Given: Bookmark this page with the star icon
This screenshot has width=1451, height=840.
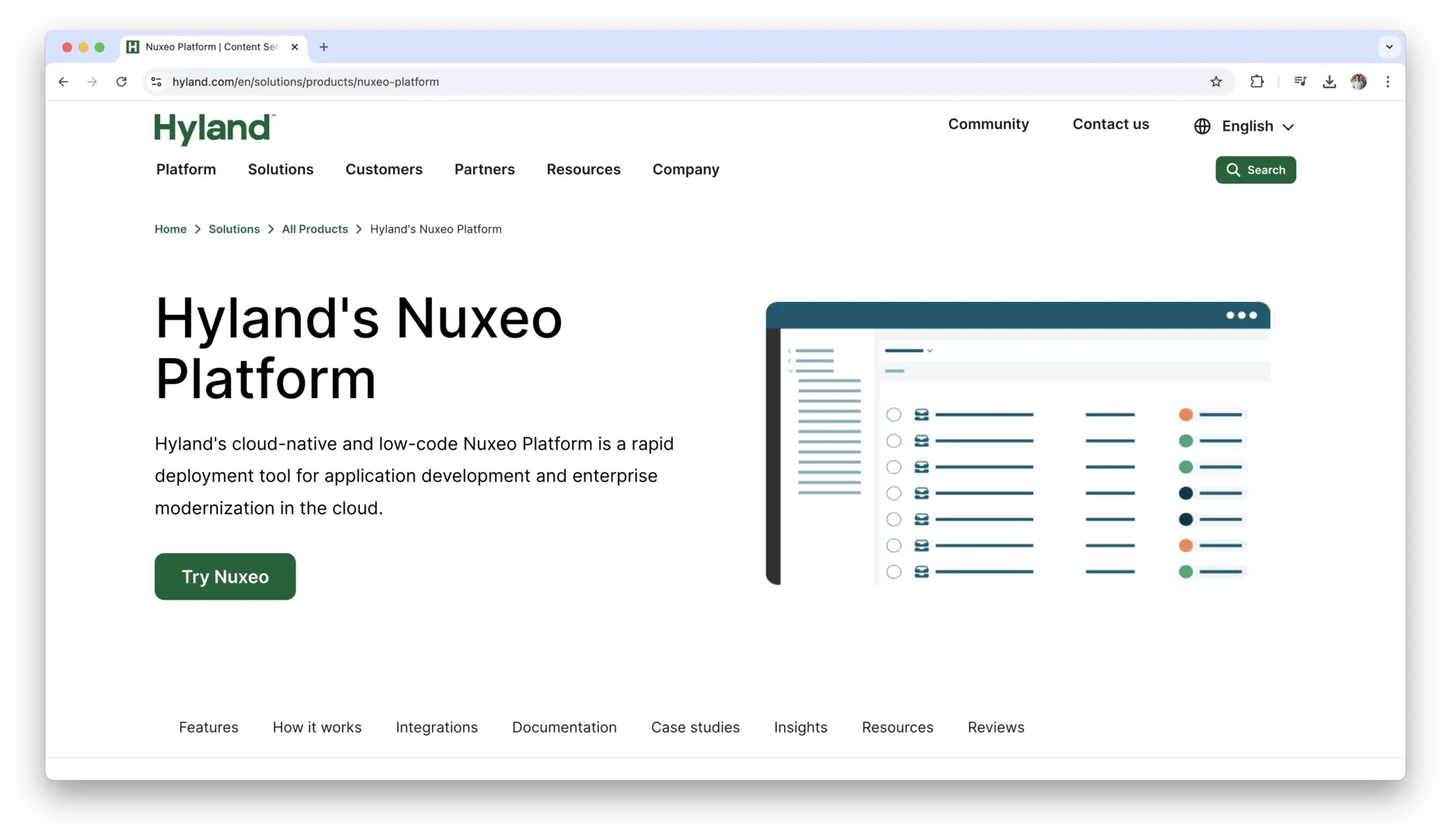Looking at the screenshot, I should point(1216,82).
